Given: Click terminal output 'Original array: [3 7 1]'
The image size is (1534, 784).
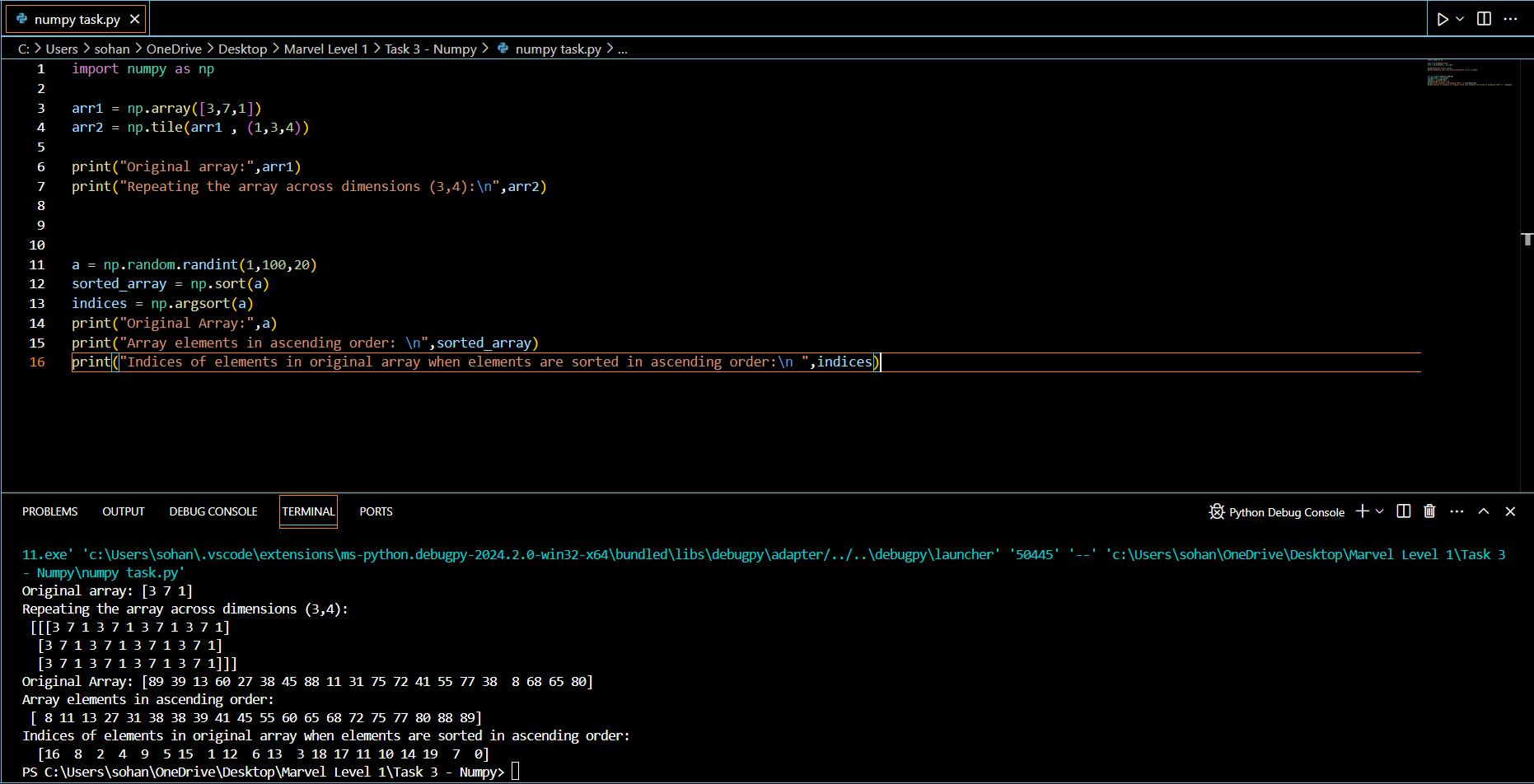Looking at the screenshot, I should [107, 590].
